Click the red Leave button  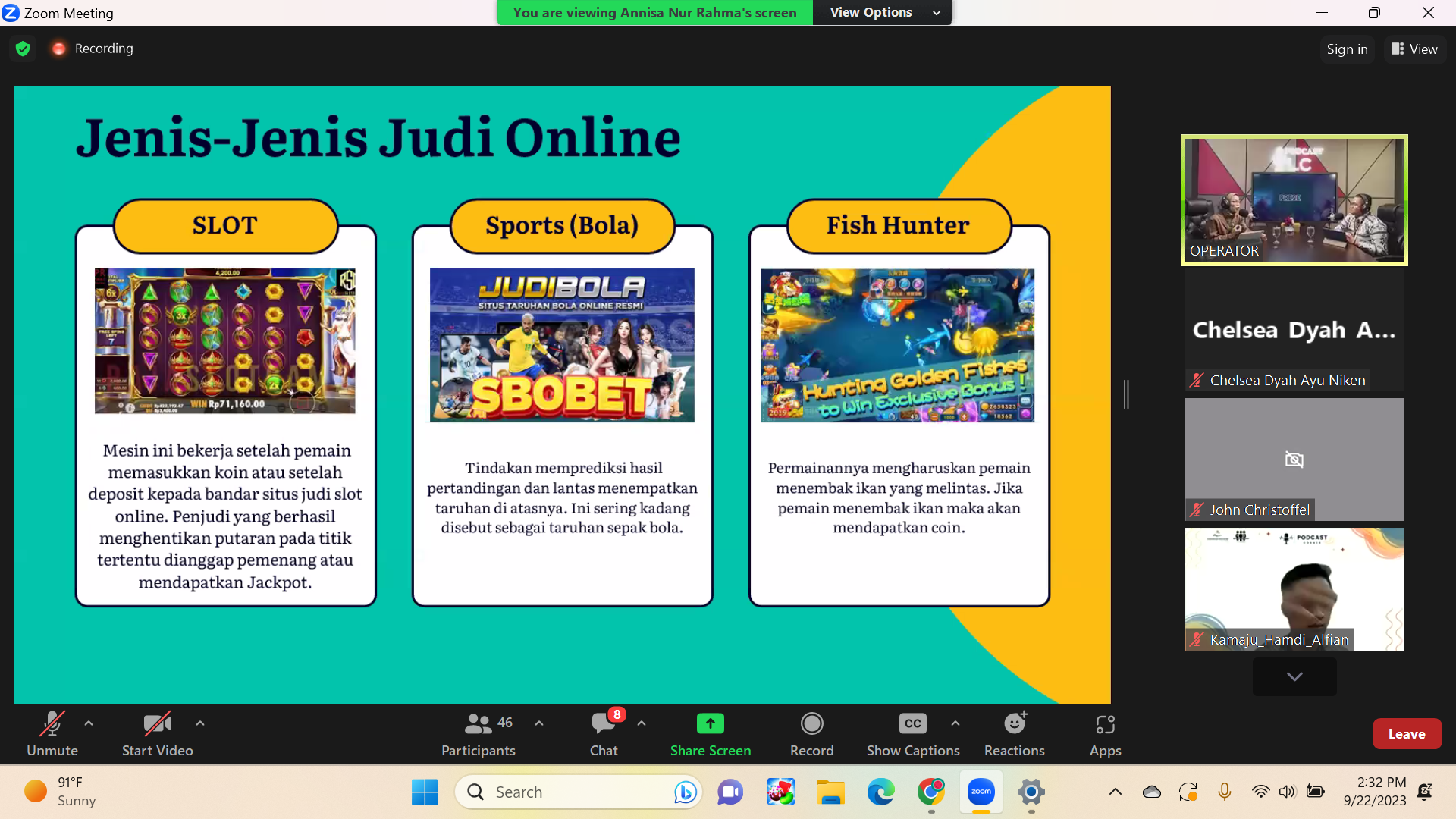tap(1406, 733)
